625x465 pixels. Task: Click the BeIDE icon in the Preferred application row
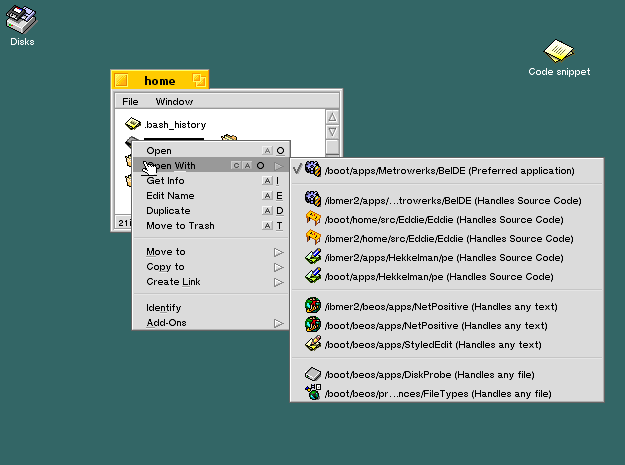coord(313,169)
